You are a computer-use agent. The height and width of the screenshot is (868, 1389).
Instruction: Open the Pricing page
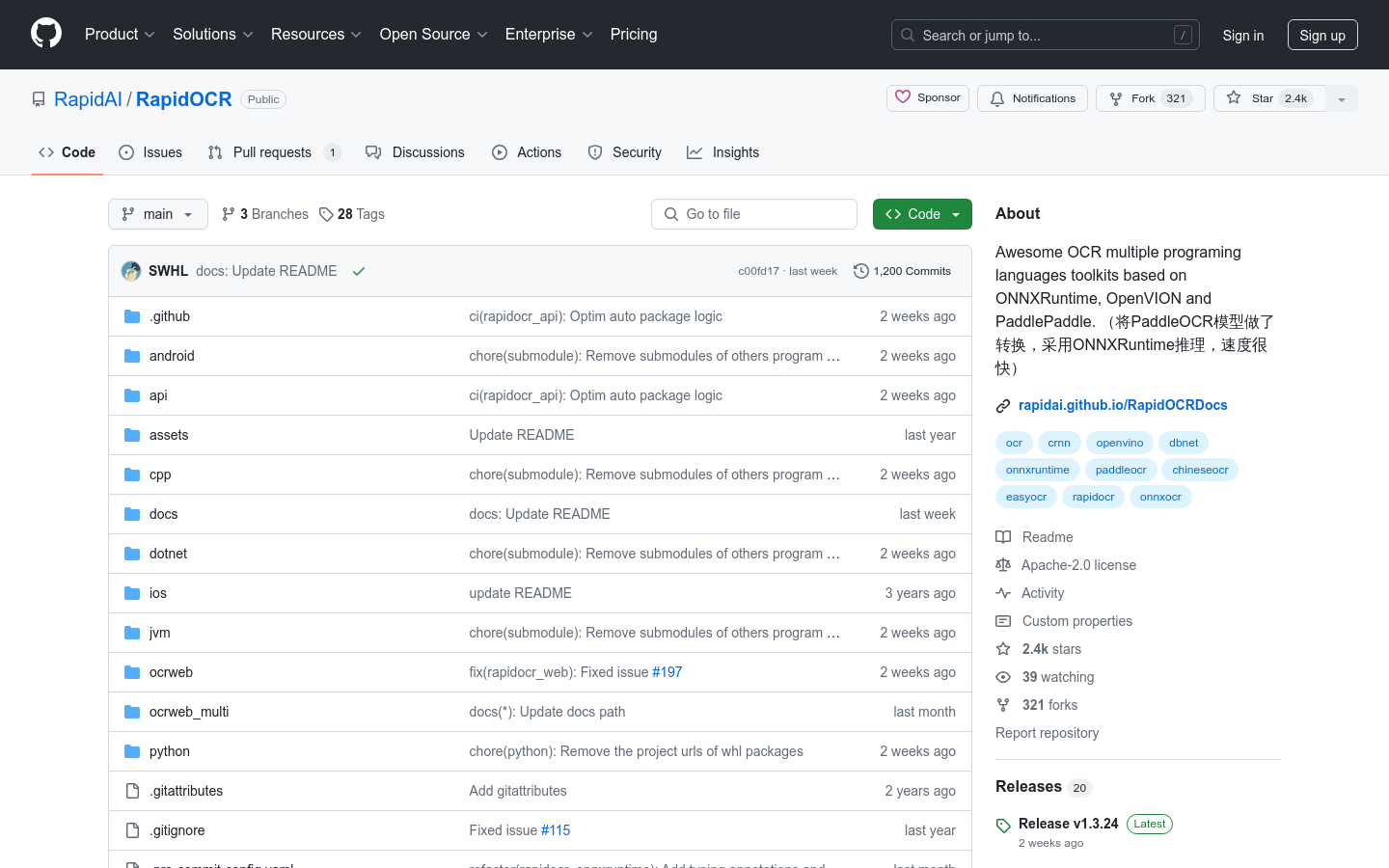point(634,35)
